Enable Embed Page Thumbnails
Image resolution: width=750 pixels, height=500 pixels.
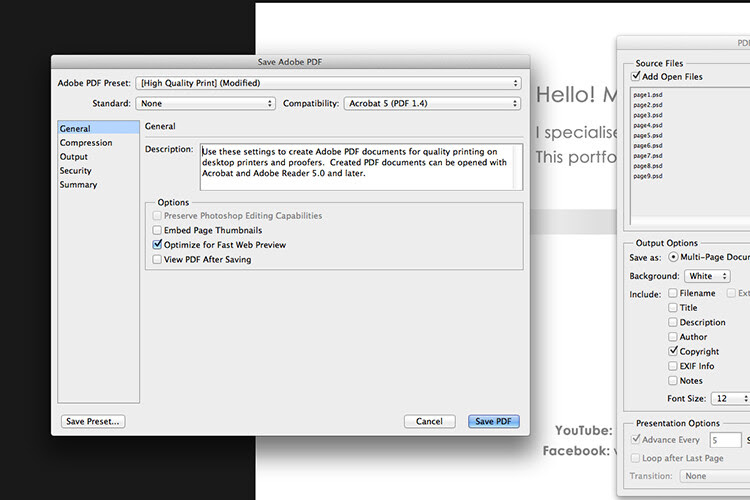[x=157, y=230]
